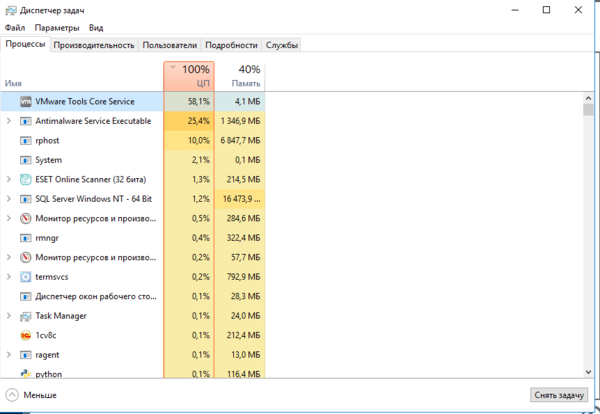This screenshot has height=414, width=600.
Task: Click the vertical scrollbar down arrow
Action: coord(588,373)
